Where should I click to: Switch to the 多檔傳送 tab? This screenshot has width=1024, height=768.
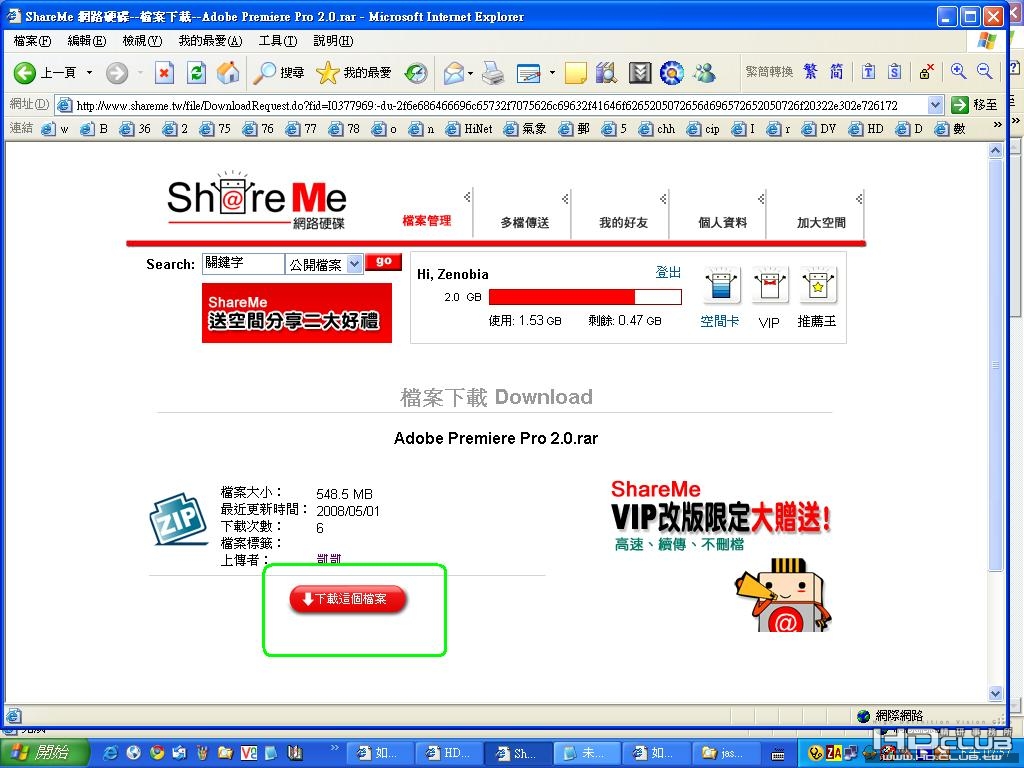[524, 223]
